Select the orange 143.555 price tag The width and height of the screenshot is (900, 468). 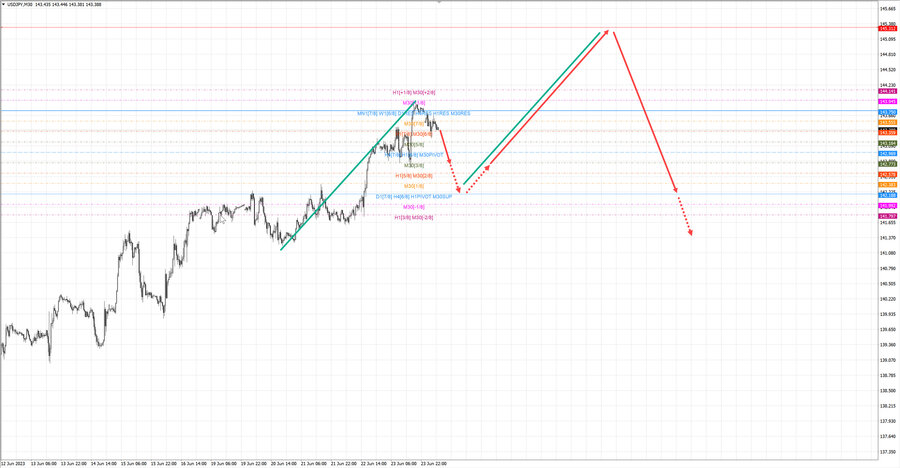coord(888,122)
